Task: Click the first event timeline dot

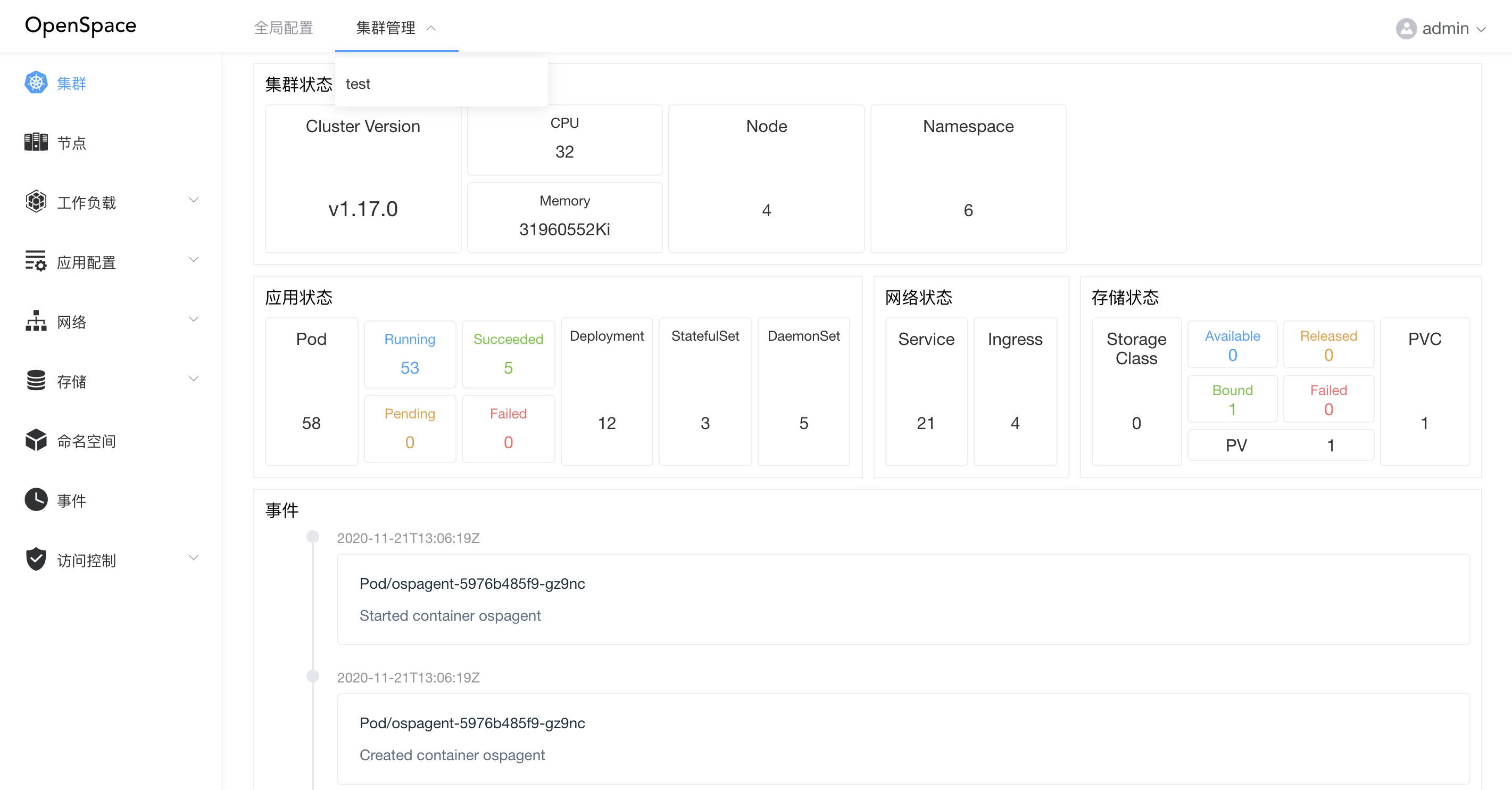Action: 313,537
